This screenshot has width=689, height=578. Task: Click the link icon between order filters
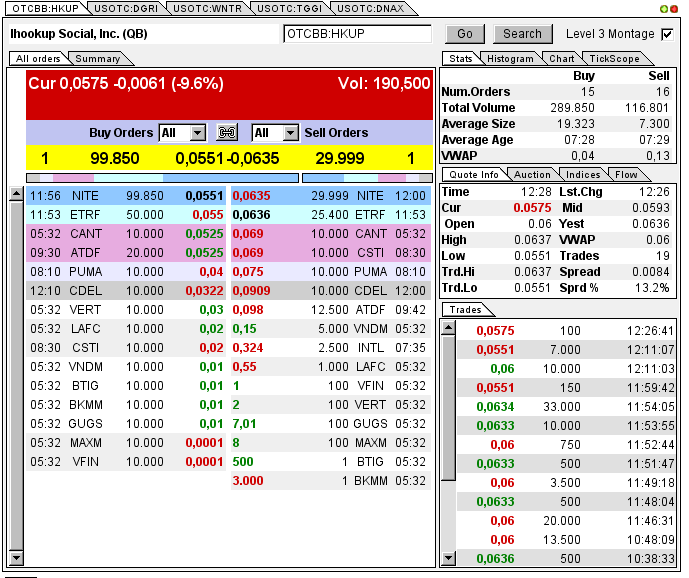[x=227, y=133]
